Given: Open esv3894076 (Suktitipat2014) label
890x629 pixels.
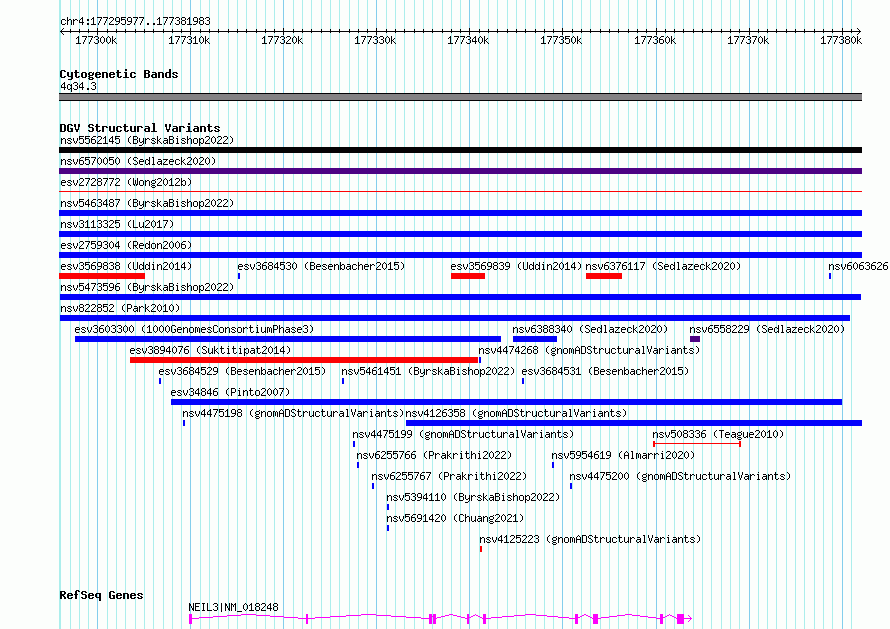Looking at the screenshot, I should click(210, 350).
